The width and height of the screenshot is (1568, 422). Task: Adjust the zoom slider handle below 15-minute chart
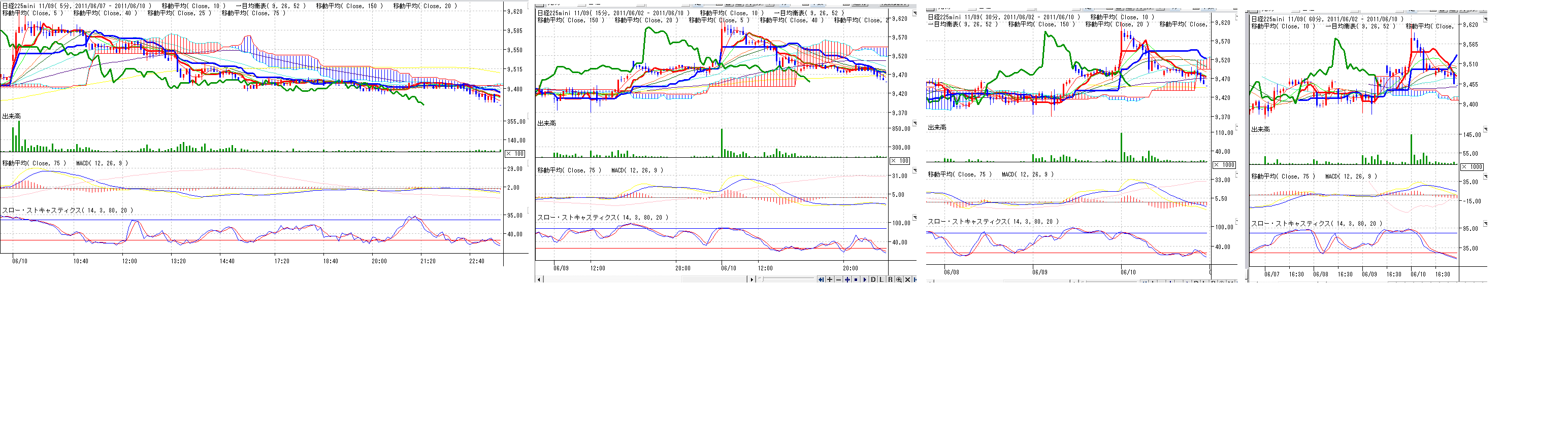click(x=762, y=279)
